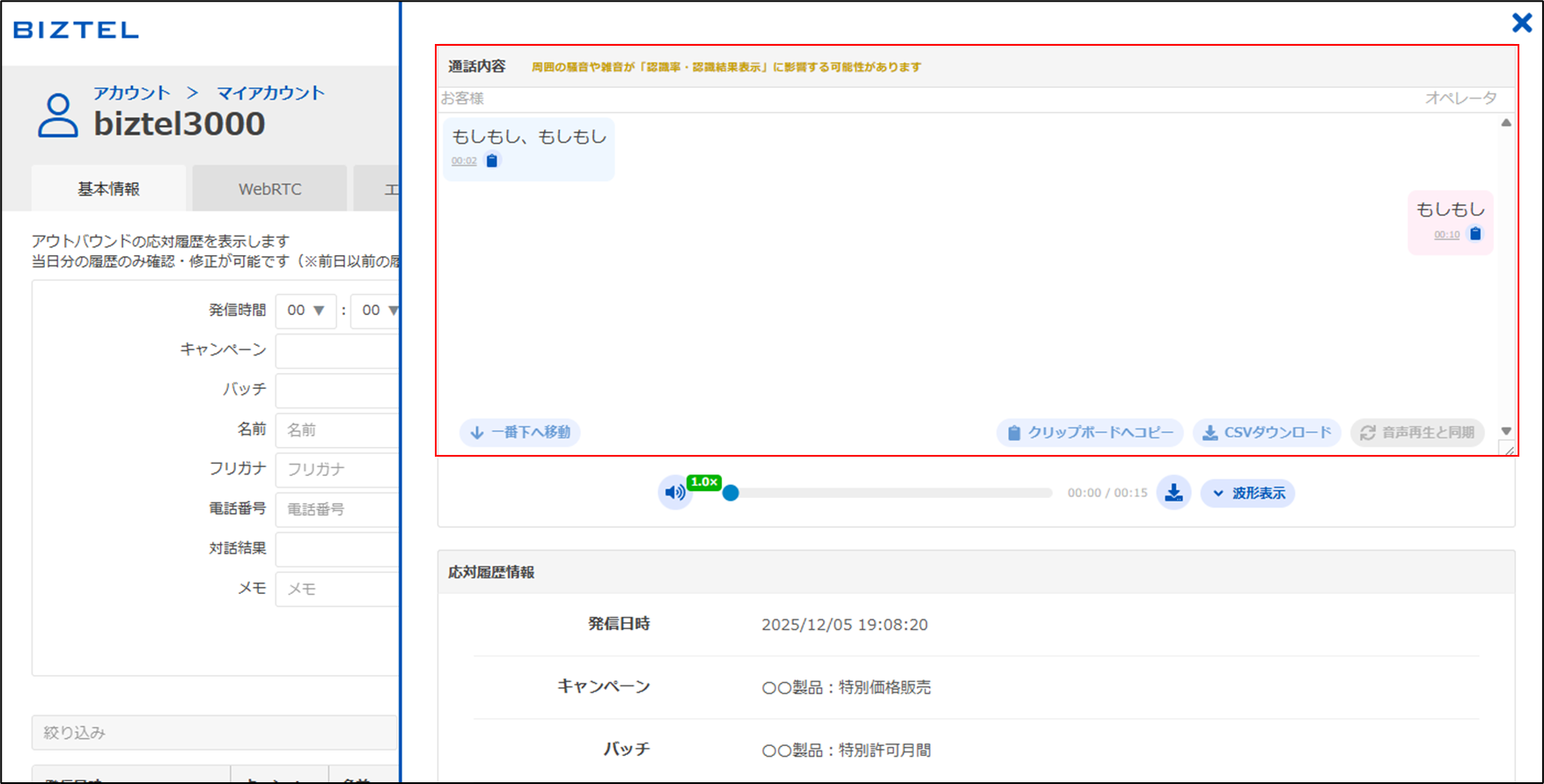Jump to bottom of transcript

(520, 432)
